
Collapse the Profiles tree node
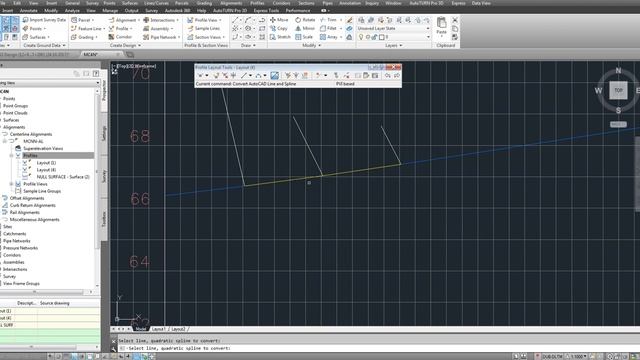[11, 156]
